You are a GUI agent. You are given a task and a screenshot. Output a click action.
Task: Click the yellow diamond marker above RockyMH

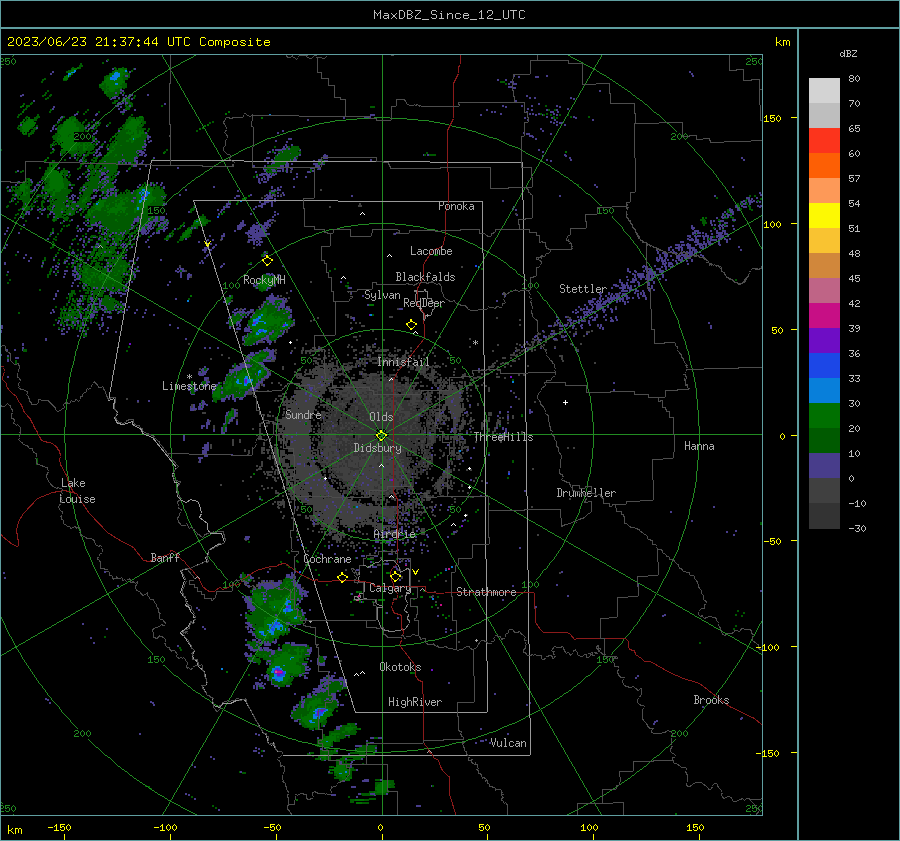click(x=267, y=261)
